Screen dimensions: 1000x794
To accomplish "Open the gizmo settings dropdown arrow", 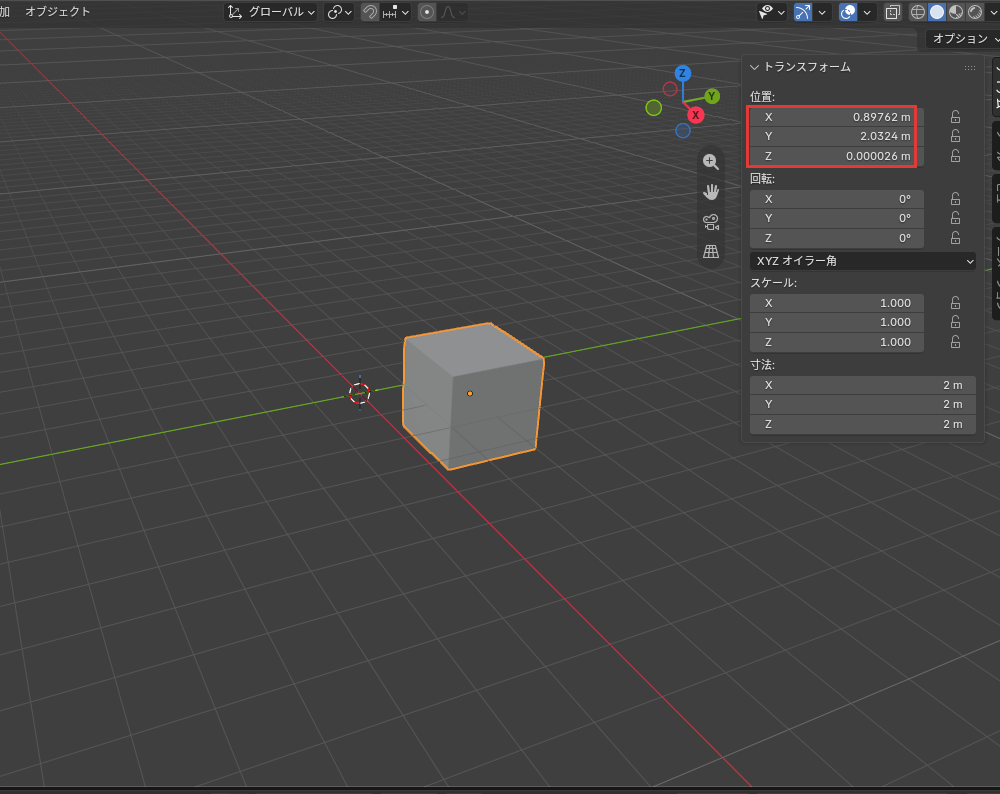I will click(821, 12).
